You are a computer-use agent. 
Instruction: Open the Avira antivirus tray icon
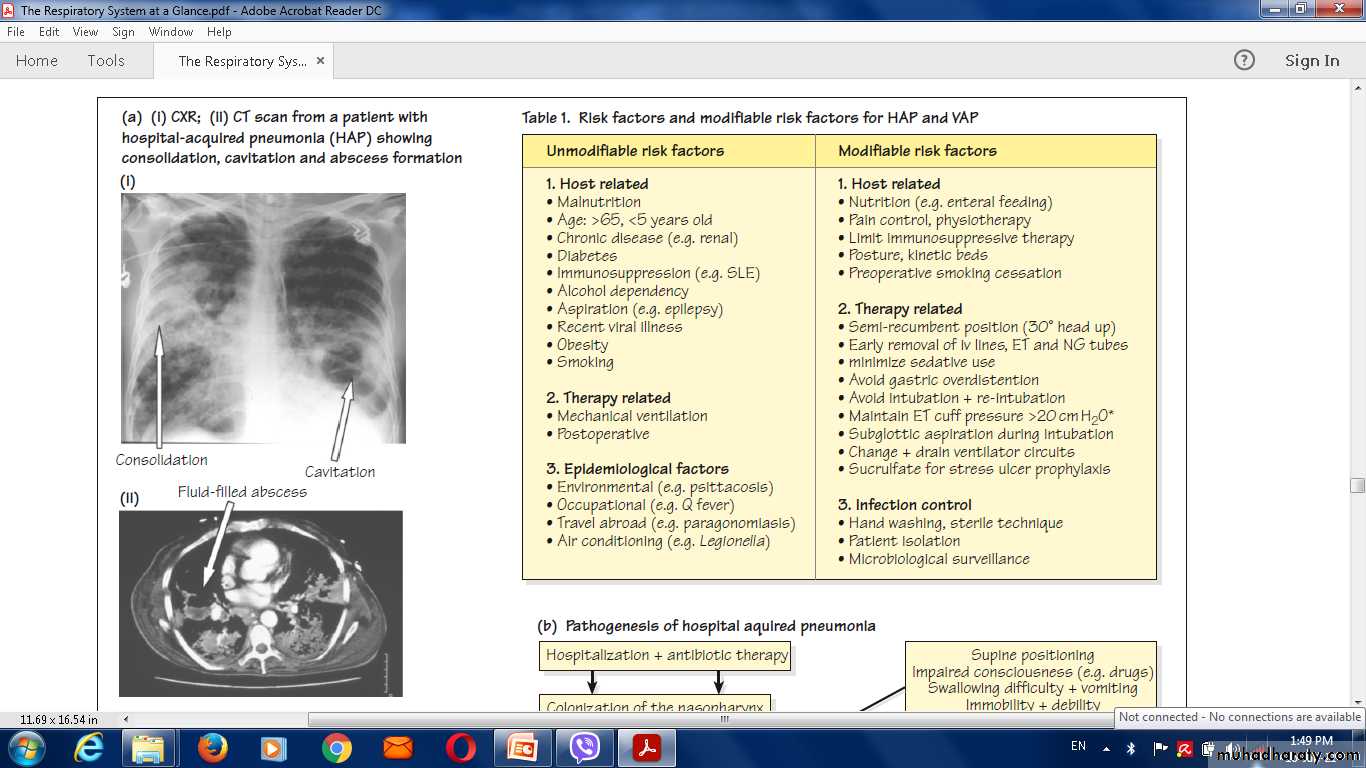(1184, 748)
